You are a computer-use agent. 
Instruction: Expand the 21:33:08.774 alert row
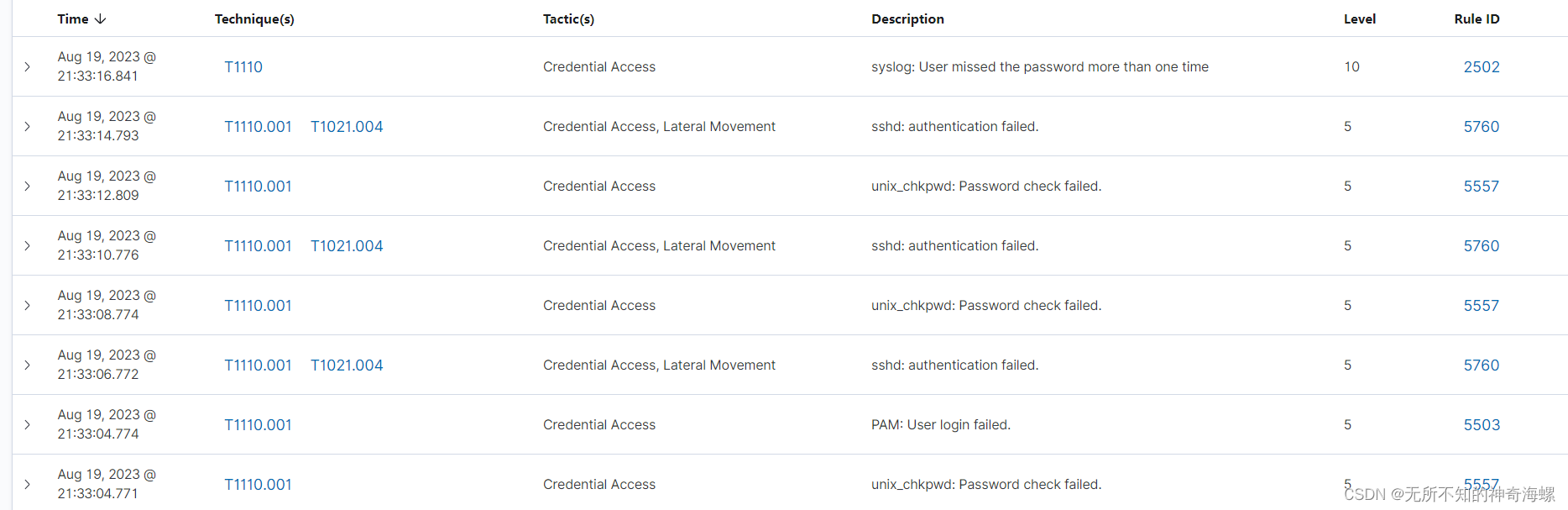pos(28,305)
